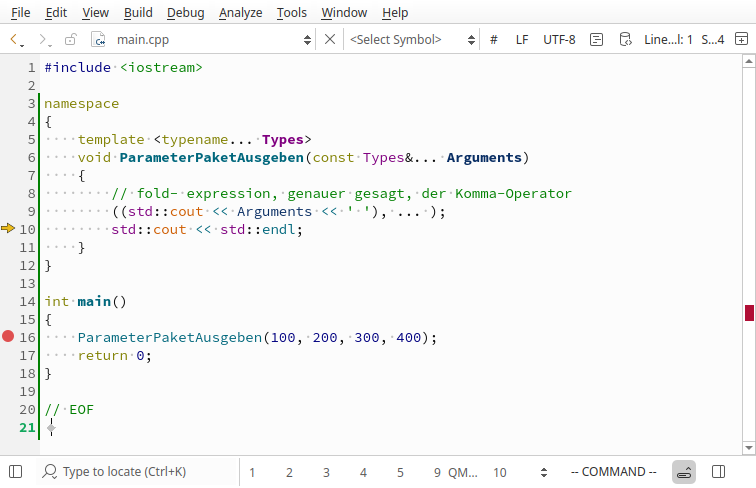The width and height of the screenshot is (756, 488).
Task: Click the Line/Col position indicator
Action: (668, 40)
